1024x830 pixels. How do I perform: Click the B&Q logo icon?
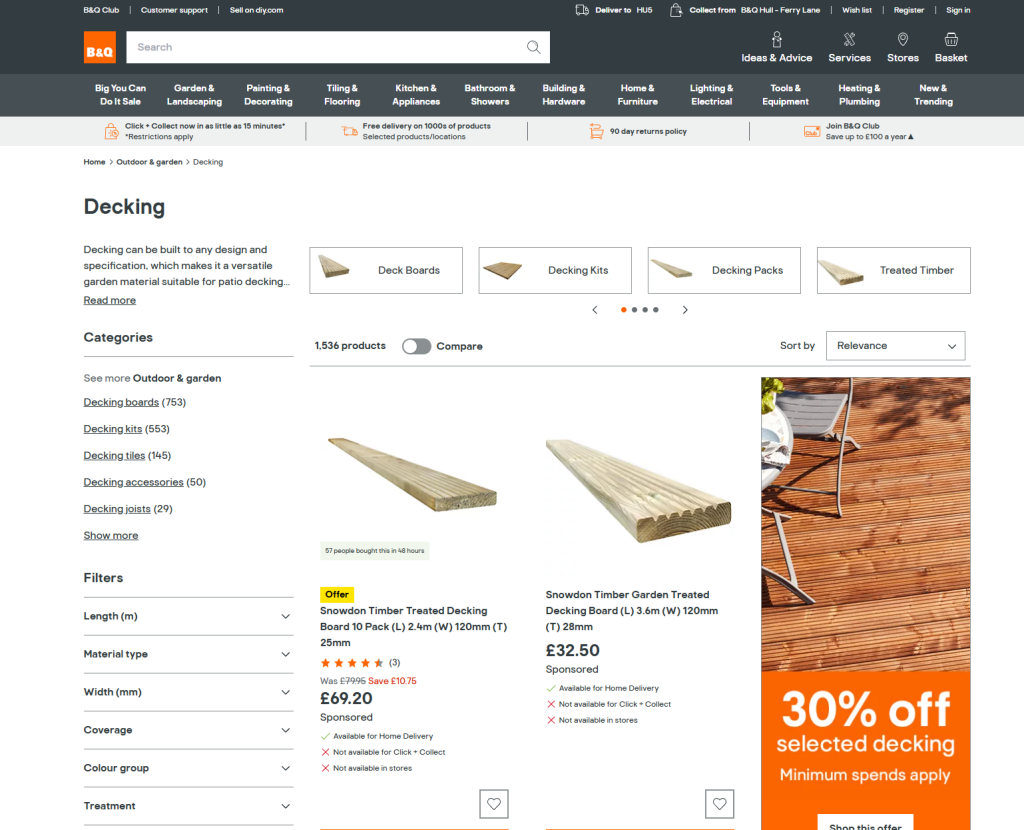pyautogui.click(x=99, y=47)
